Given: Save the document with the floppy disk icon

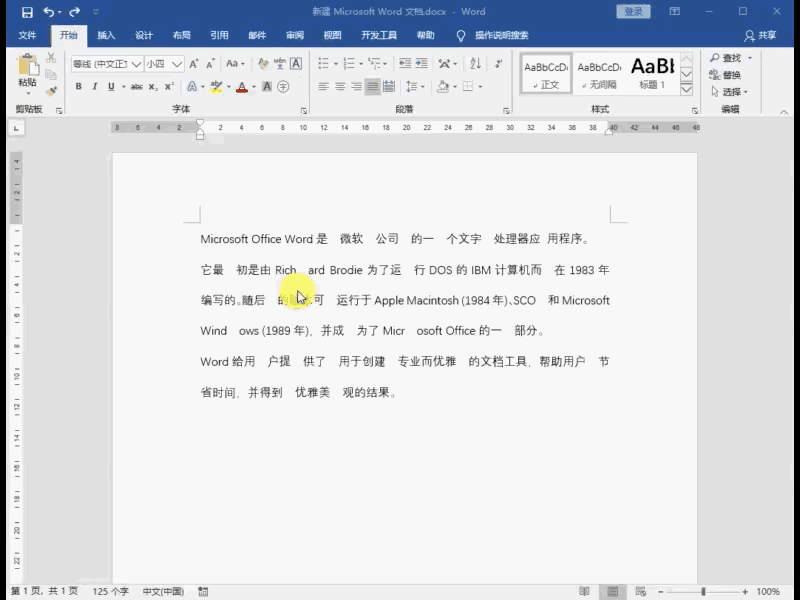Looking at the screenshot, I should coord(27,12).
